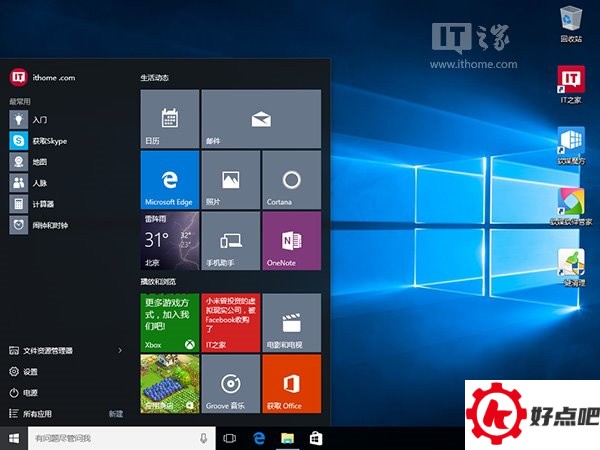600x450 pixels.
Task: Click the 获取 Office tile
Action: click(291, 383)
